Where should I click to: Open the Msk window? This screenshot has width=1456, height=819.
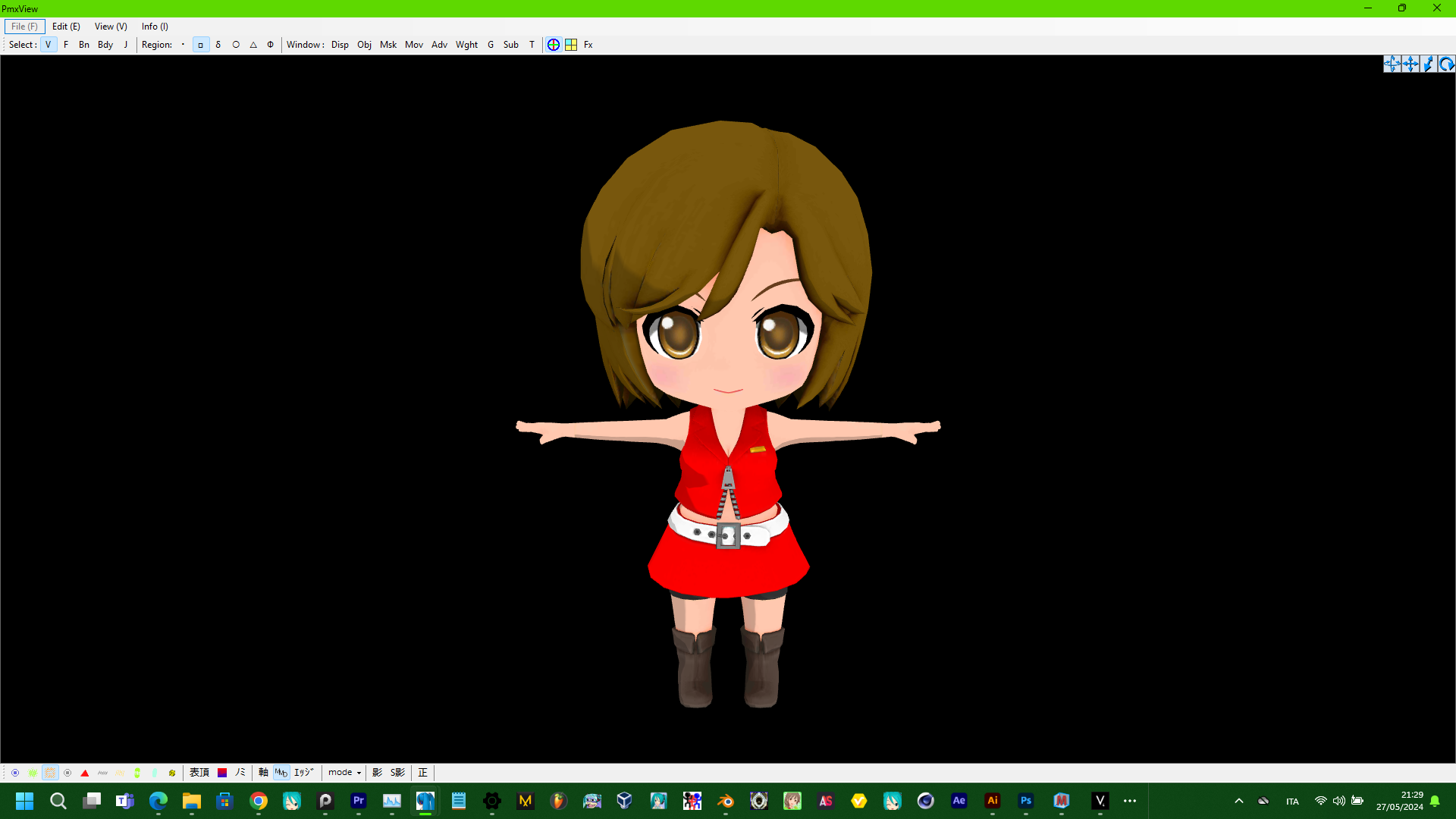[388, 45]
